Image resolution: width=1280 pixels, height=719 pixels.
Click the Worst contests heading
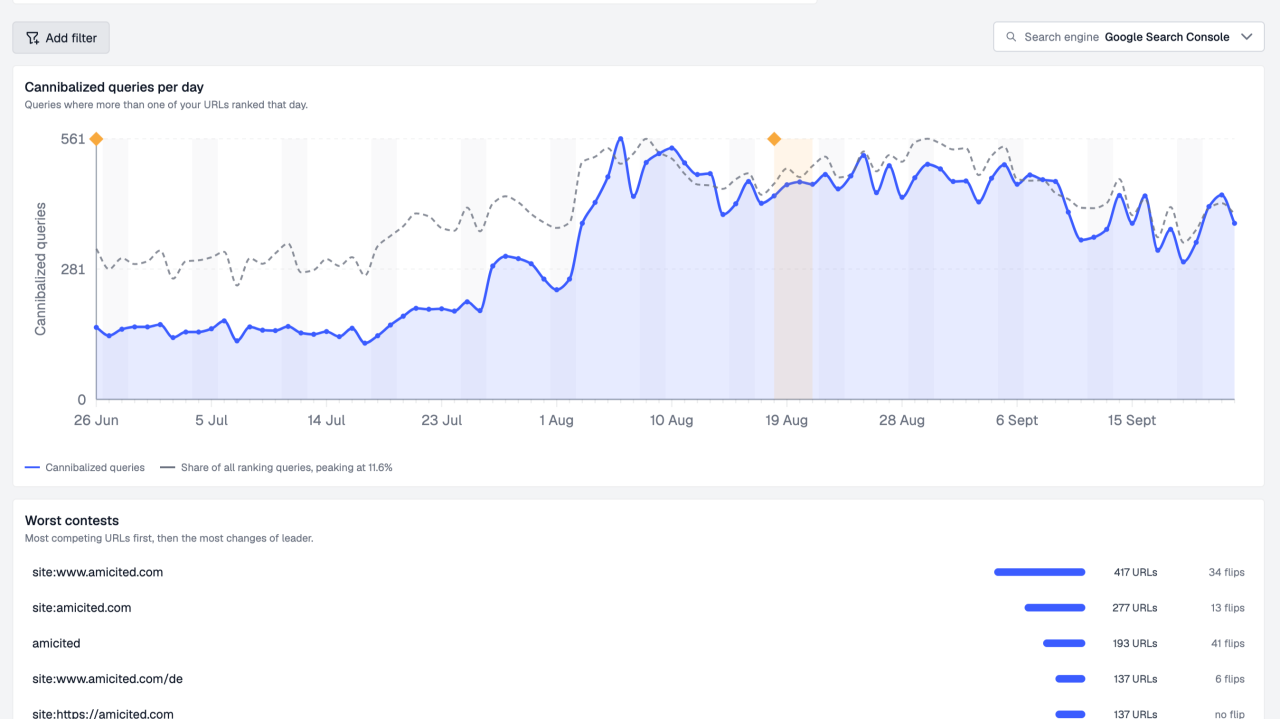72,520
